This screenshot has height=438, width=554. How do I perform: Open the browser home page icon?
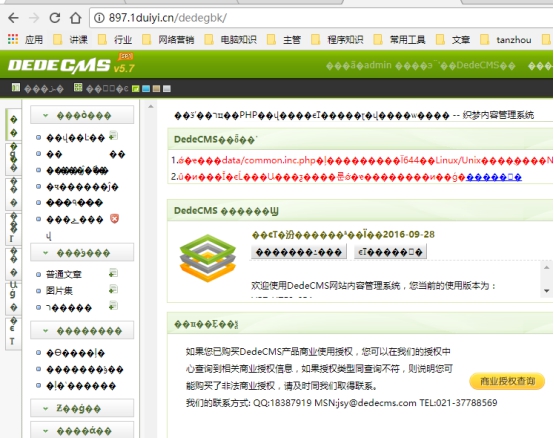coord(75,18)
